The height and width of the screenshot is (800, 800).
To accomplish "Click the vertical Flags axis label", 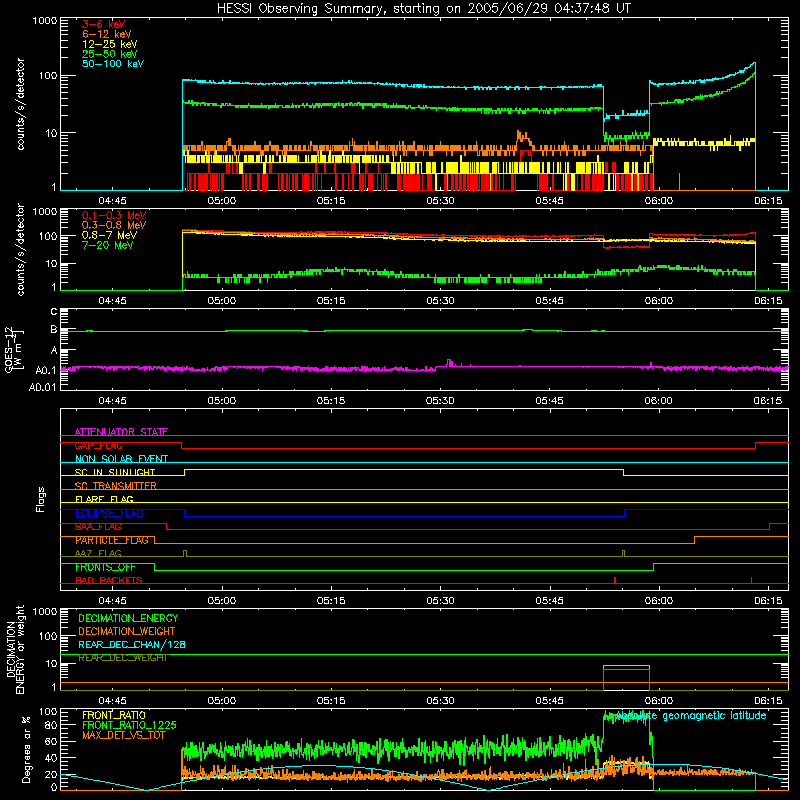I will [x=41, y=499].
